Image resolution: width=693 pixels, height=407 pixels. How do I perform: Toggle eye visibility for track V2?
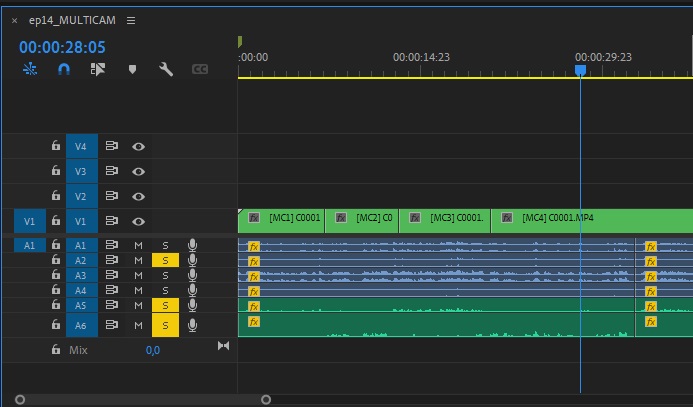(x=139, y=196)
